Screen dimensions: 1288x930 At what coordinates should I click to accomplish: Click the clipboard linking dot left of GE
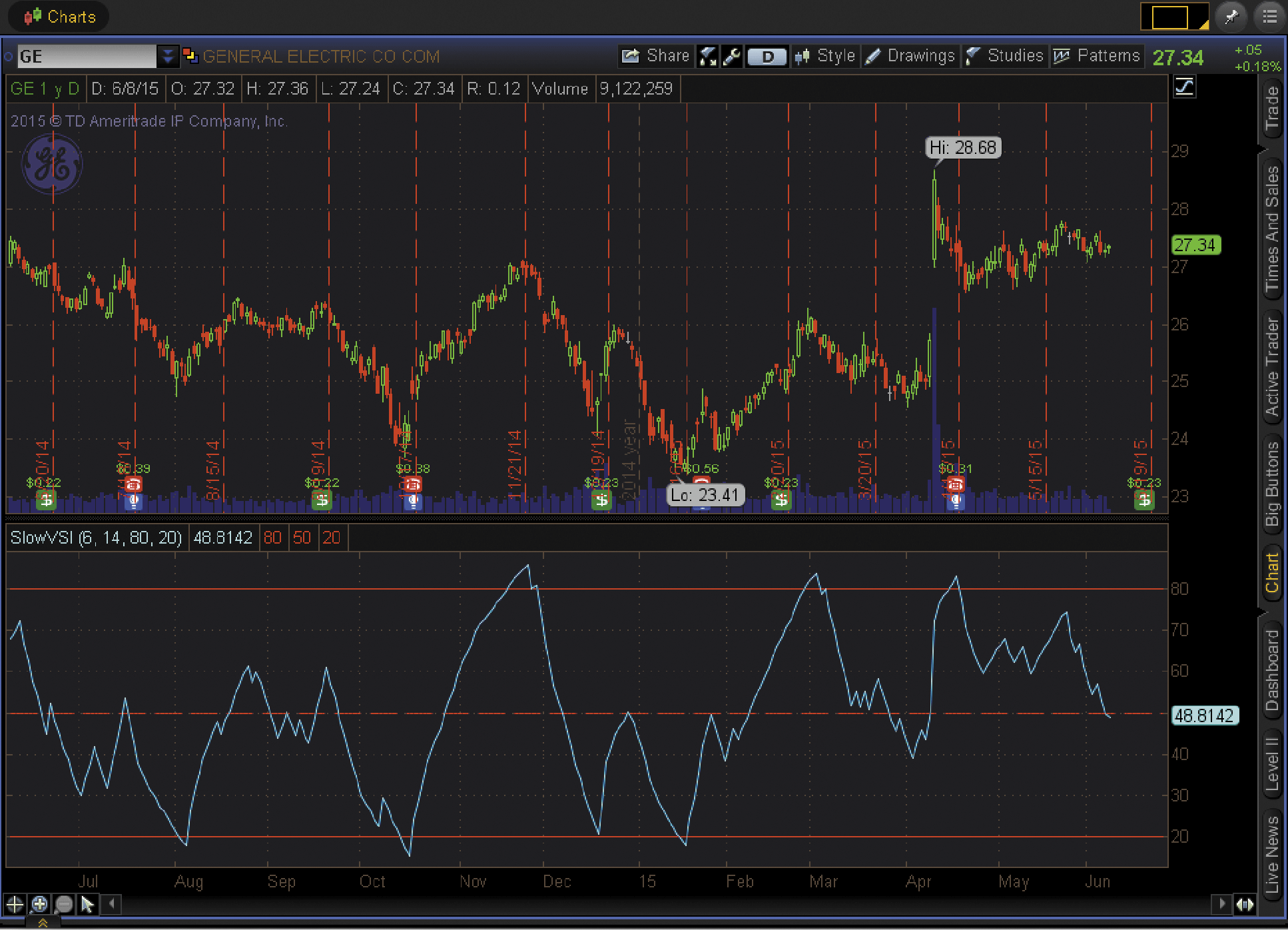pyautogui.click(x=9, y=57)
